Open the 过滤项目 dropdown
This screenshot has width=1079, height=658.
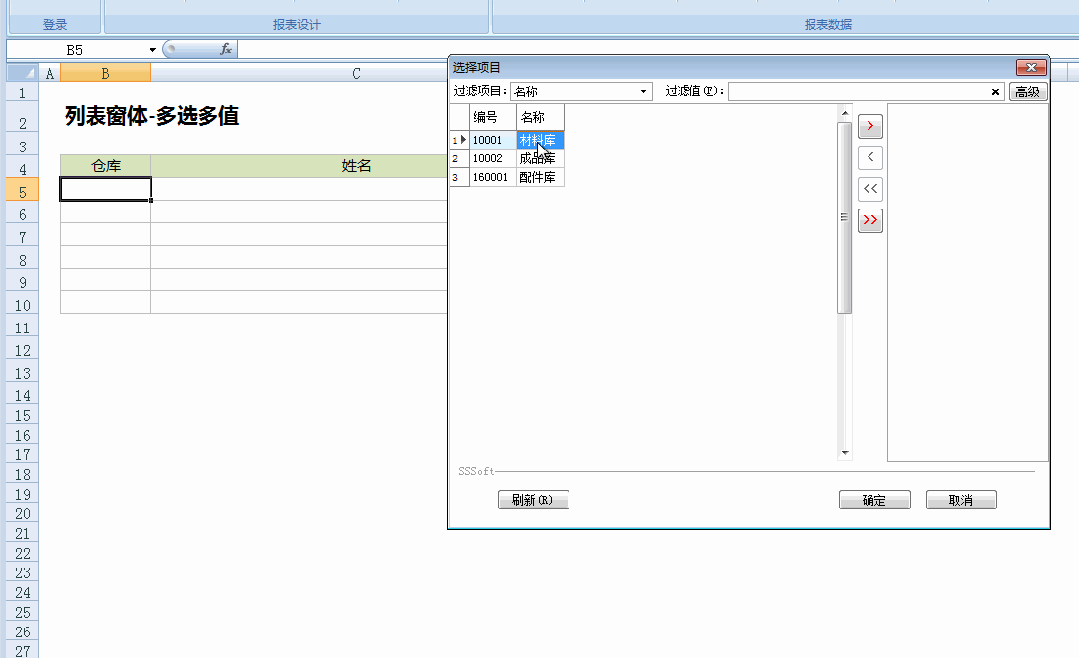pos(643,92)
